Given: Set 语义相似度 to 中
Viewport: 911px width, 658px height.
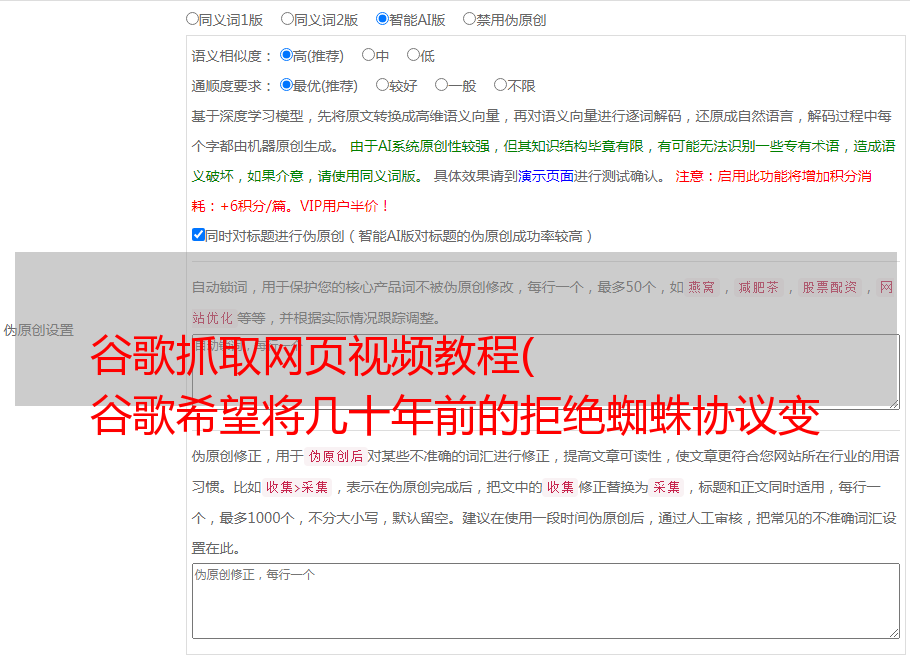Looking at the screenshot, I should [368, 55].
